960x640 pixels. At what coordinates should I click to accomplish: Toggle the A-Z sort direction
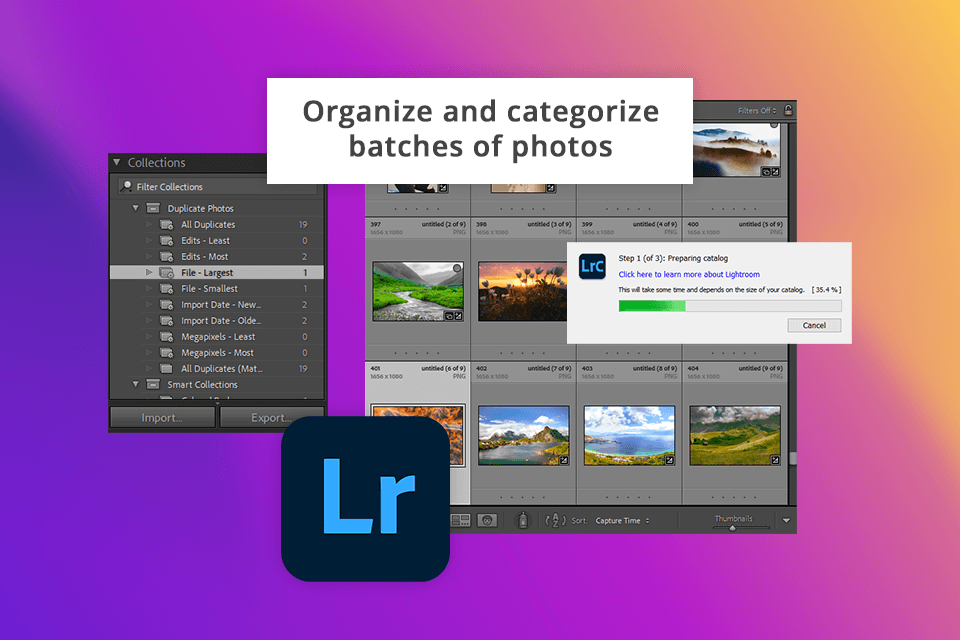555,521
